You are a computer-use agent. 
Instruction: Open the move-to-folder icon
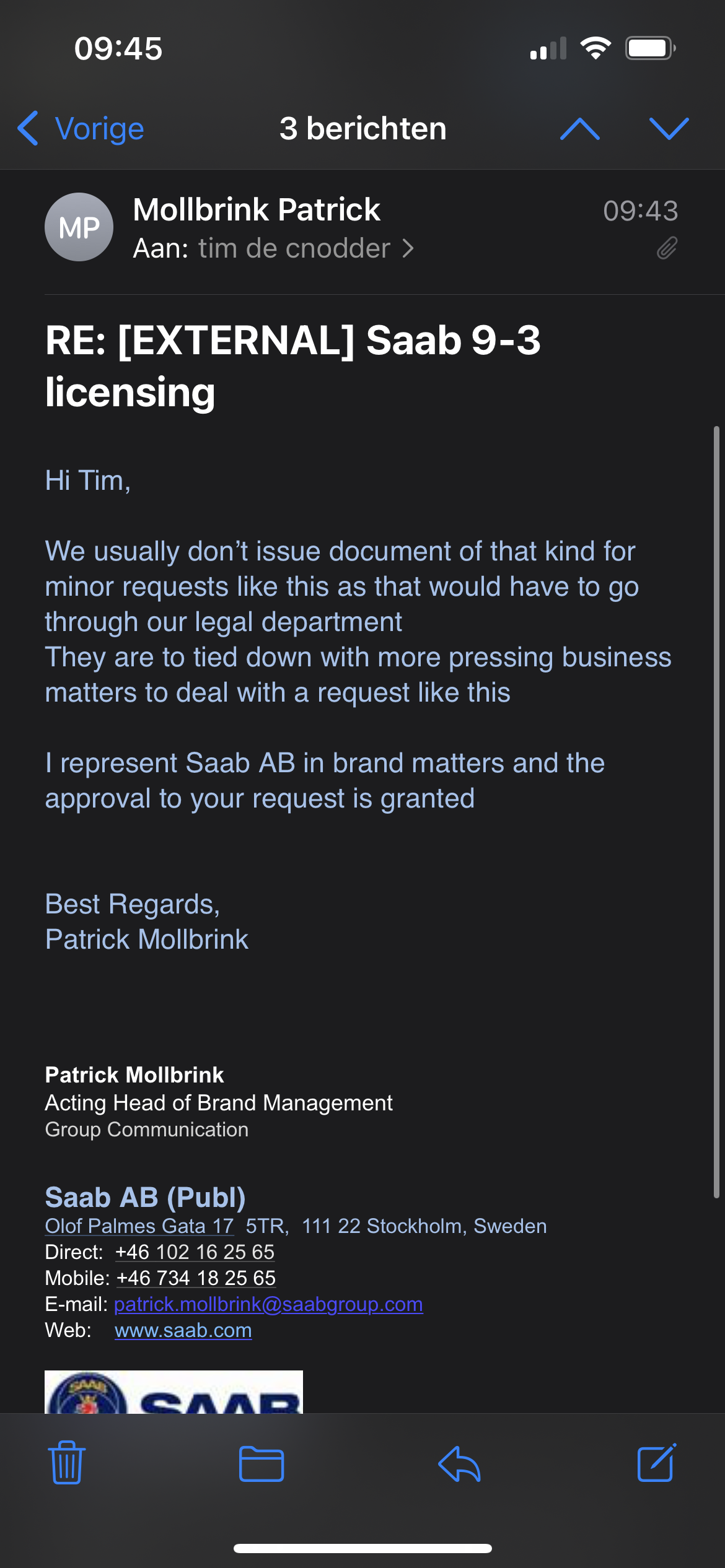coord(261,1464)
